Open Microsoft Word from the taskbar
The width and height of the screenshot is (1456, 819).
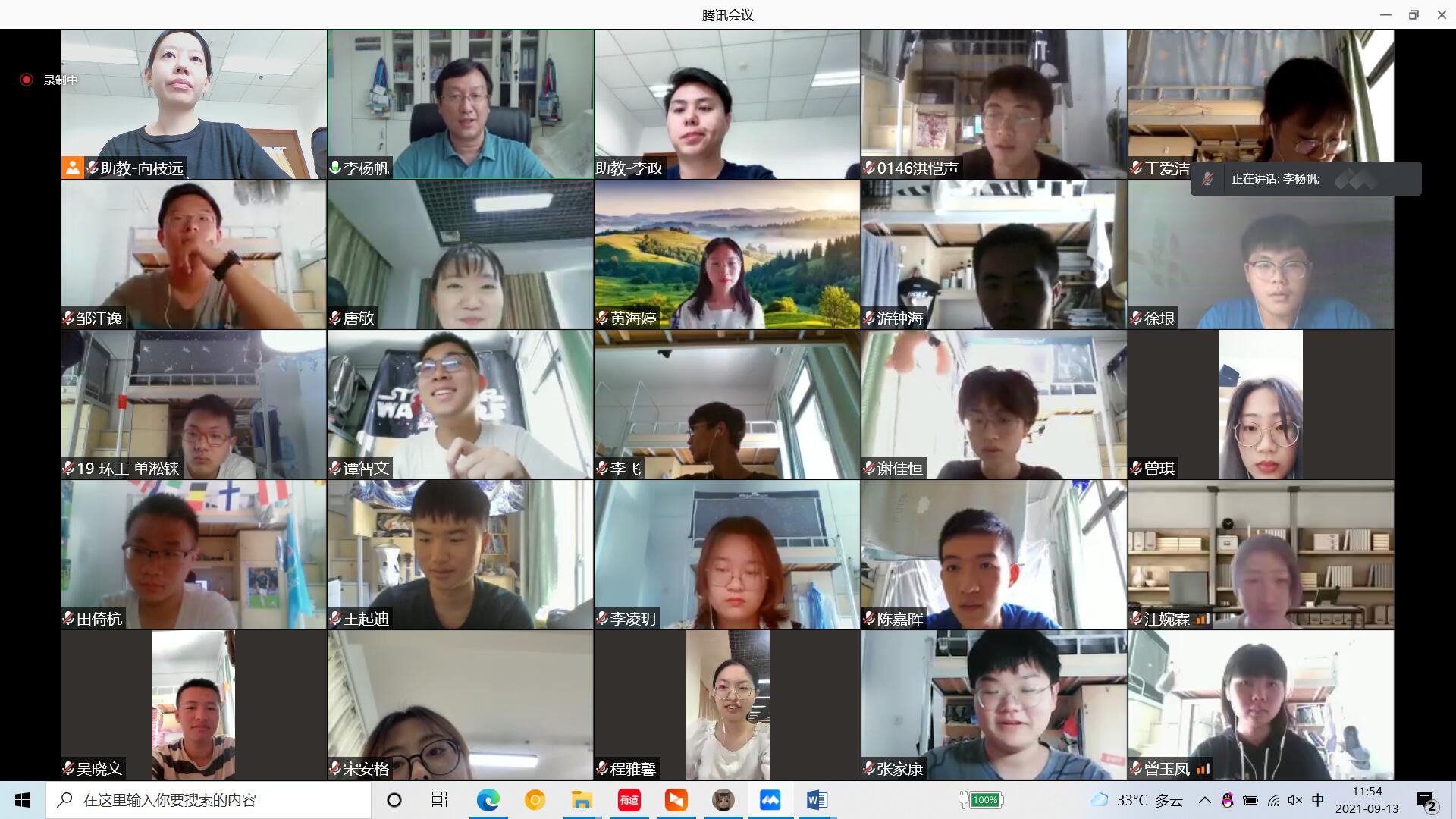pyautogui.click(x=817, y=800)
